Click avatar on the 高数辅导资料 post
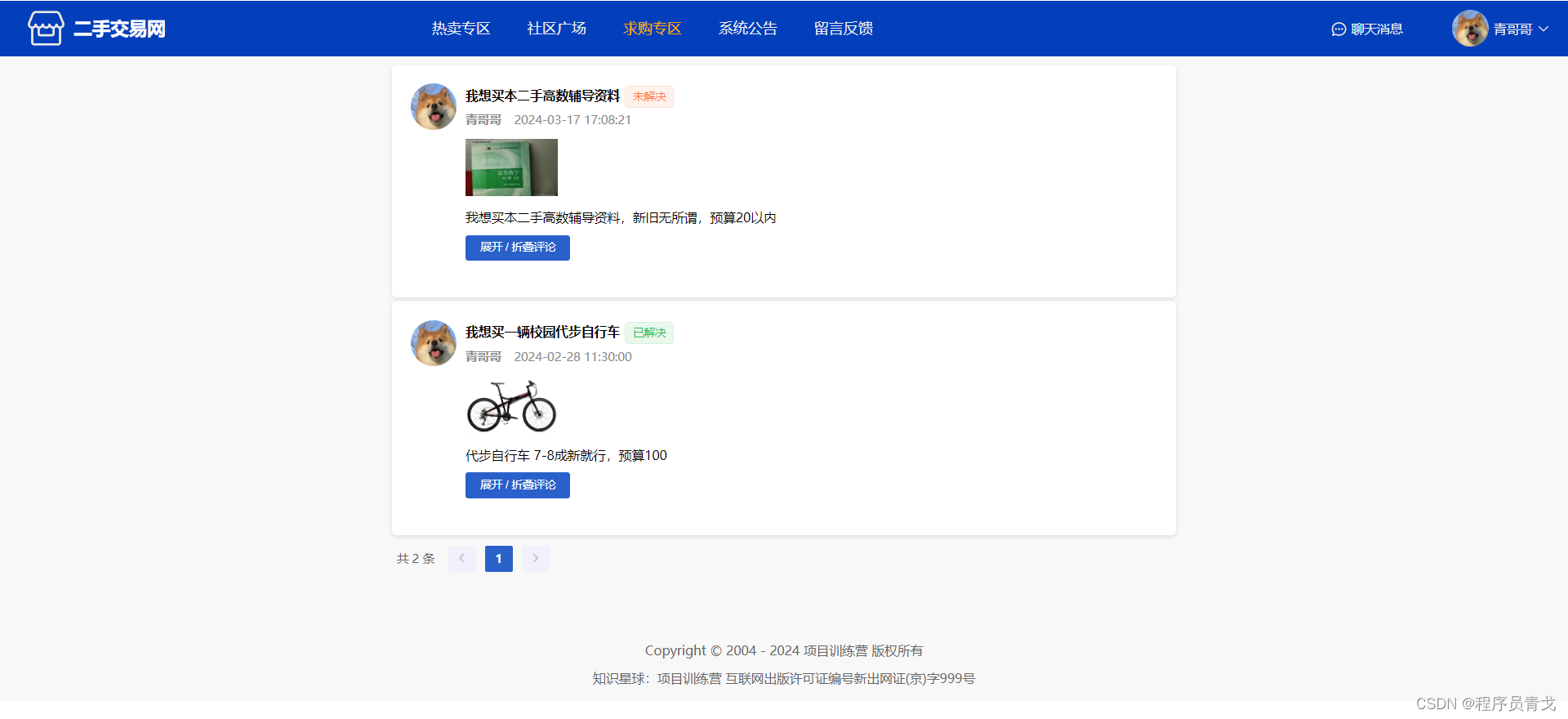 click(434, 106)
